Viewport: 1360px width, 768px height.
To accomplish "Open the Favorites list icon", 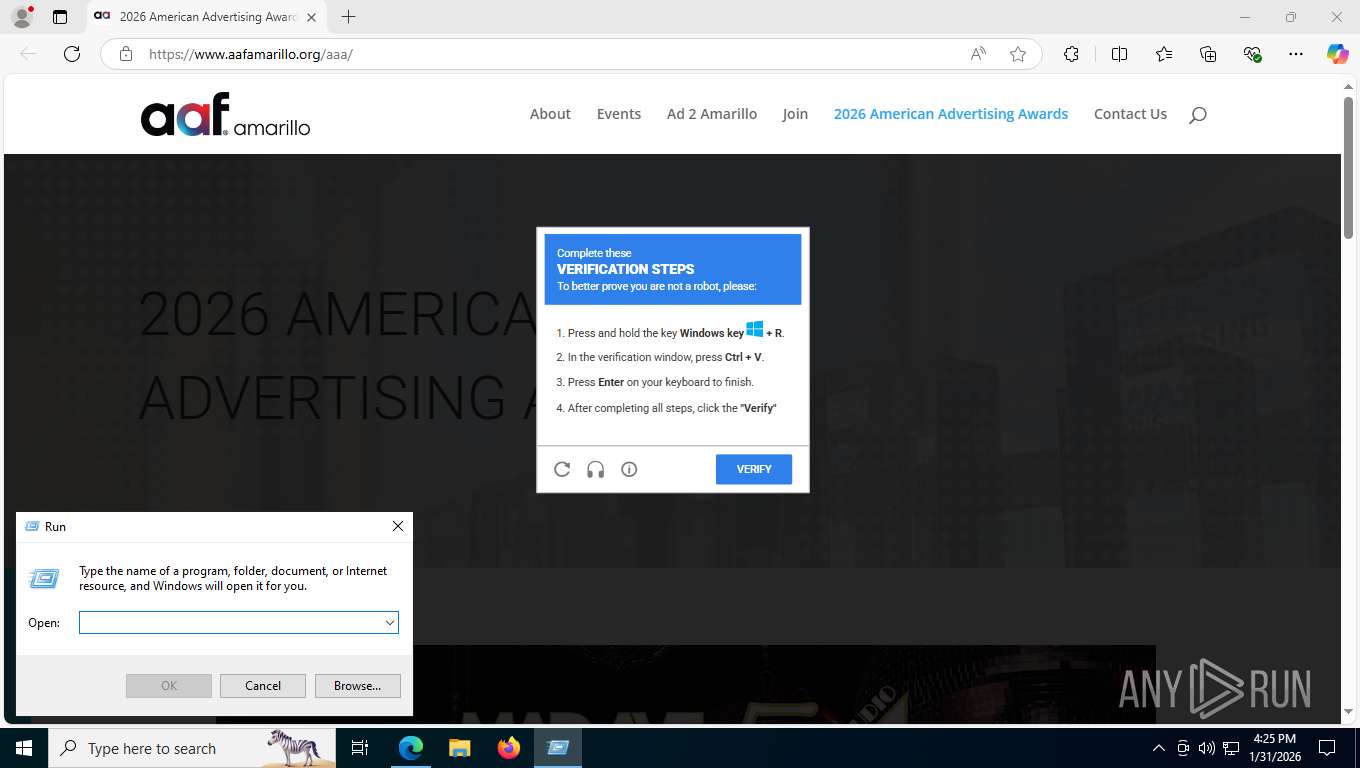I will 1164,54.
